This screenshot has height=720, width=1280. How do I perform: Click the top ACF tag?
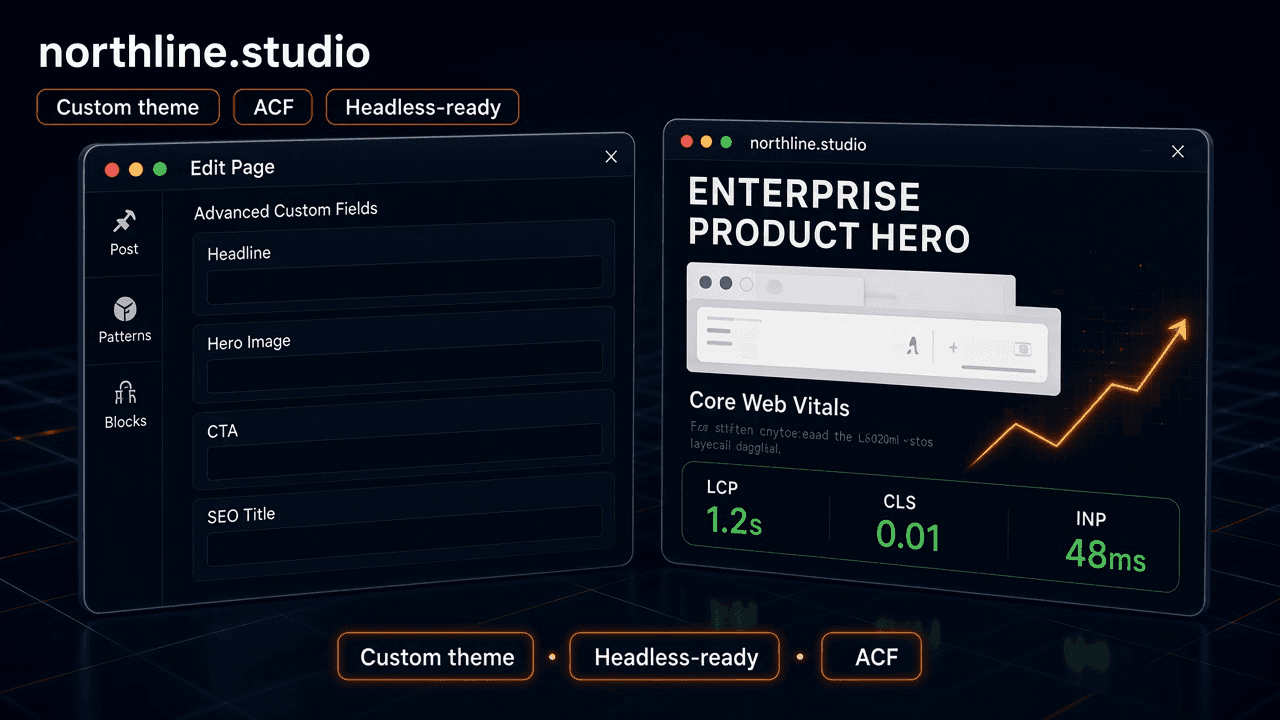pos(273,107)
